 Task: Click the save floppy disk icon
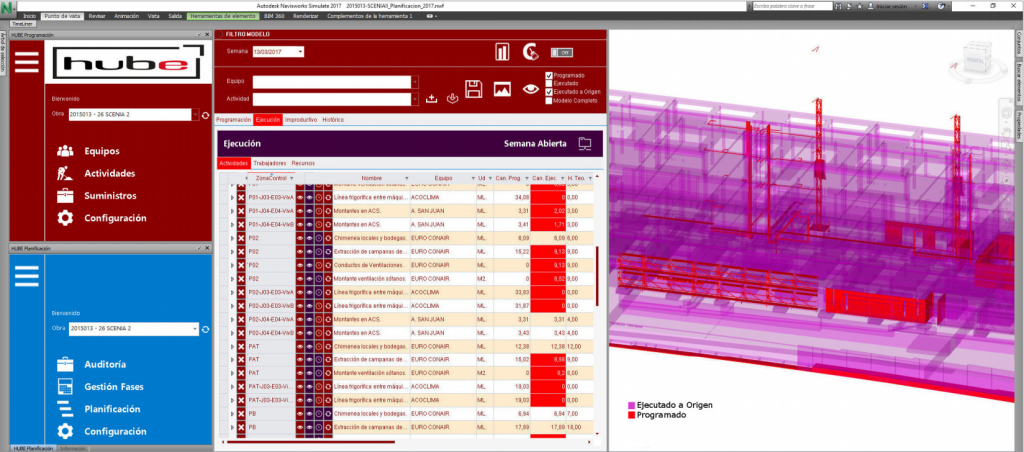pyautogui.click(x=474, y=89)
